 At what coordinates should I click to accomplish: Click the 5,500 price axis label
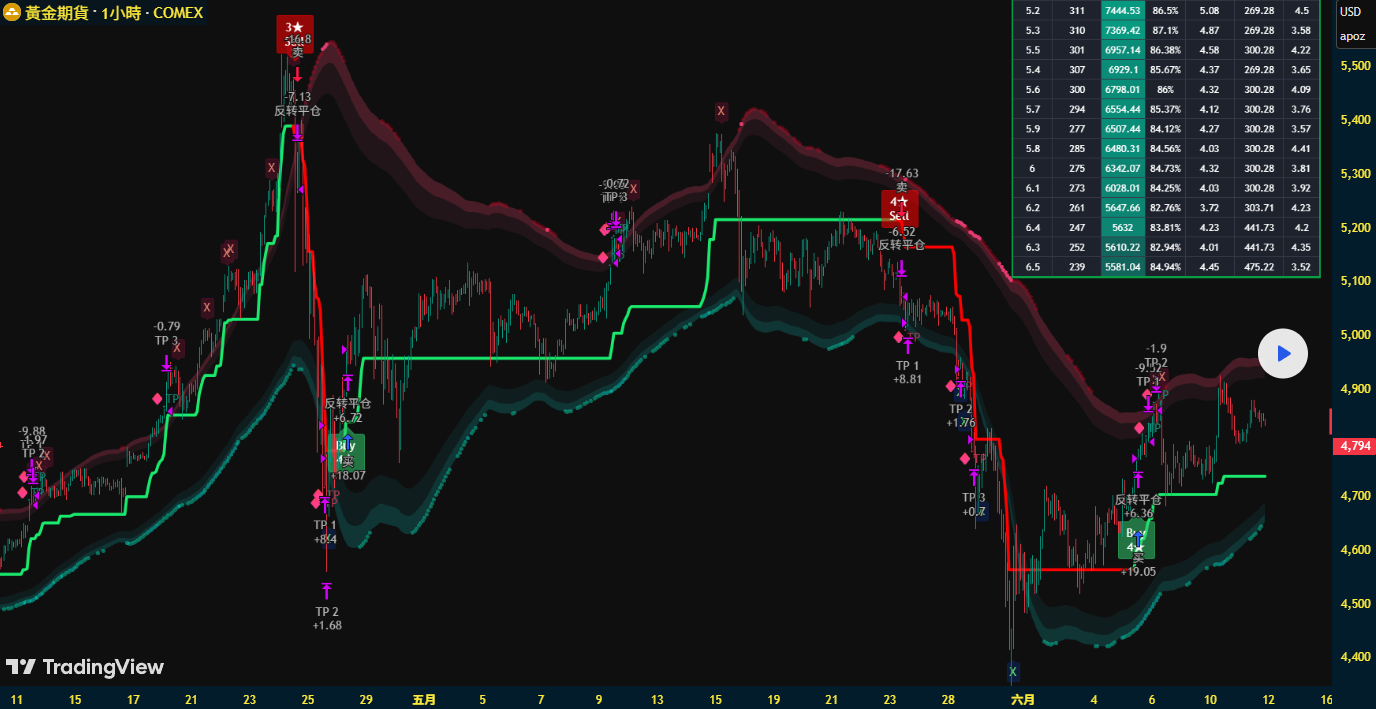(x=1354, y=66)
